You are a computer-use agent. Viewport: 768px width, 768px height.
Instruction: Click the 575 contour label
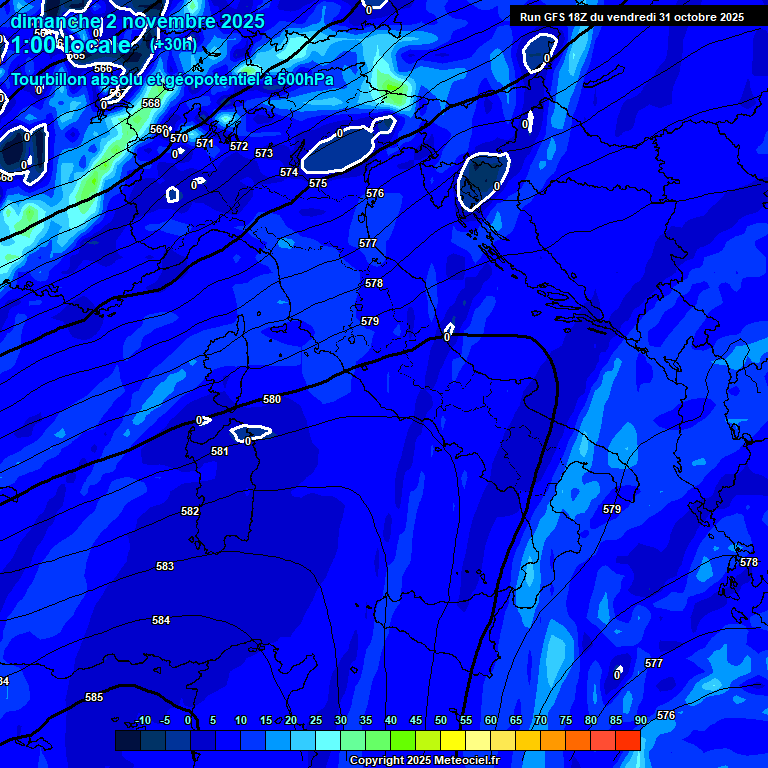pyautogui.click(x=318, y=183)
